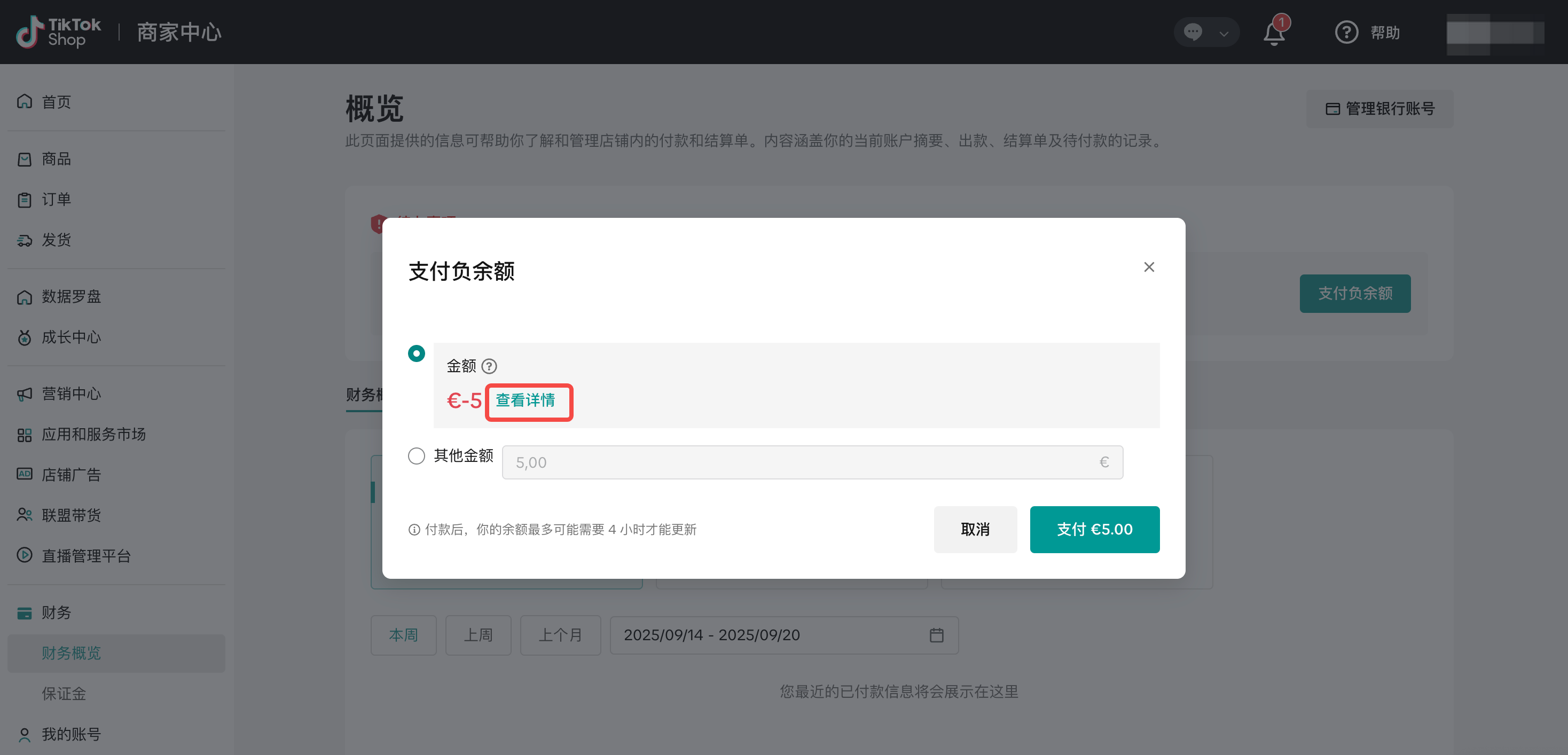Click the 查看详情 link
The image size is (1568, 755).
pos(526,400)
